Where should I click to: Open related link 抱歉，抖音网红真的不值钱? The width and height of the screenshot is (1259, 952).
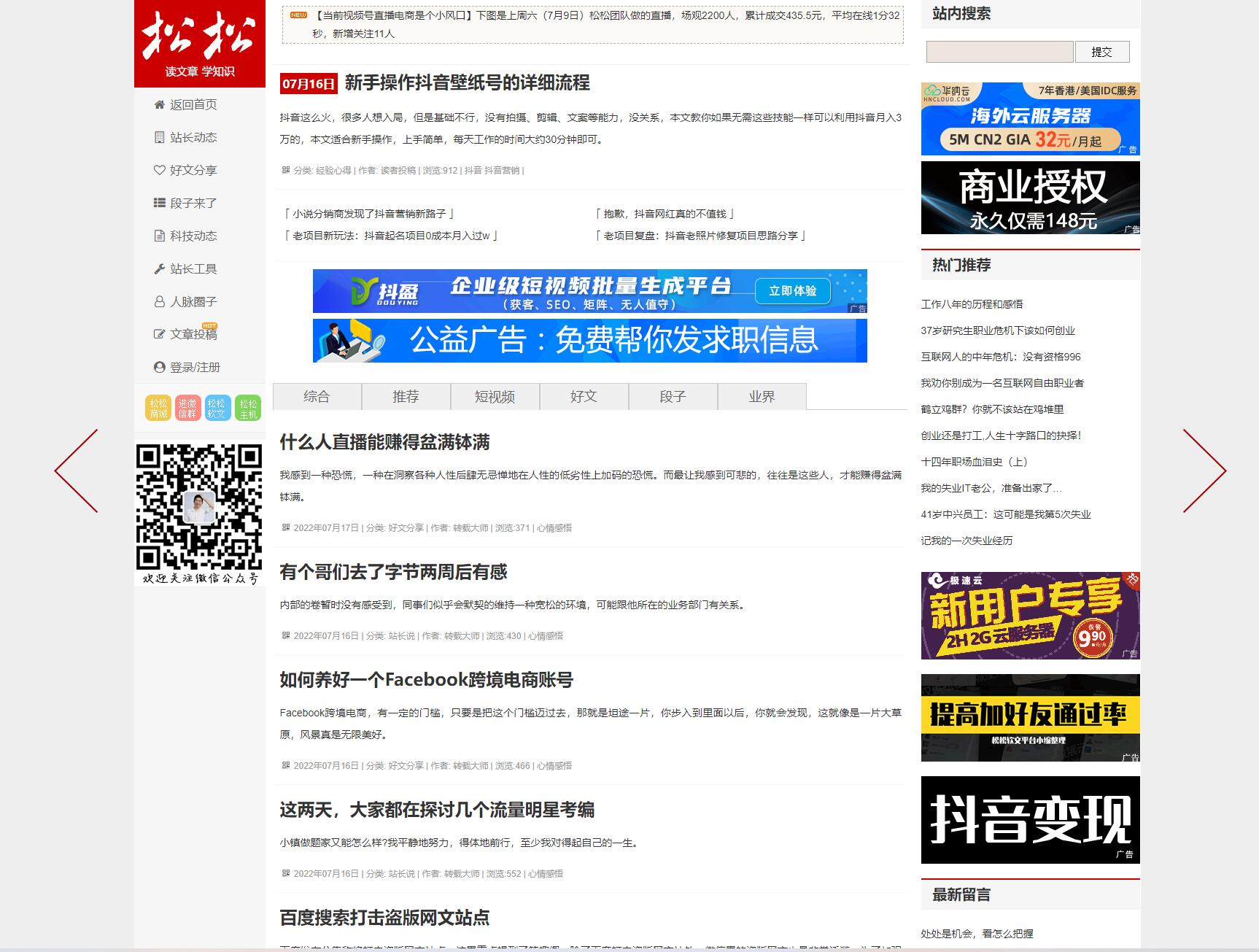click(x=665, y=214)
